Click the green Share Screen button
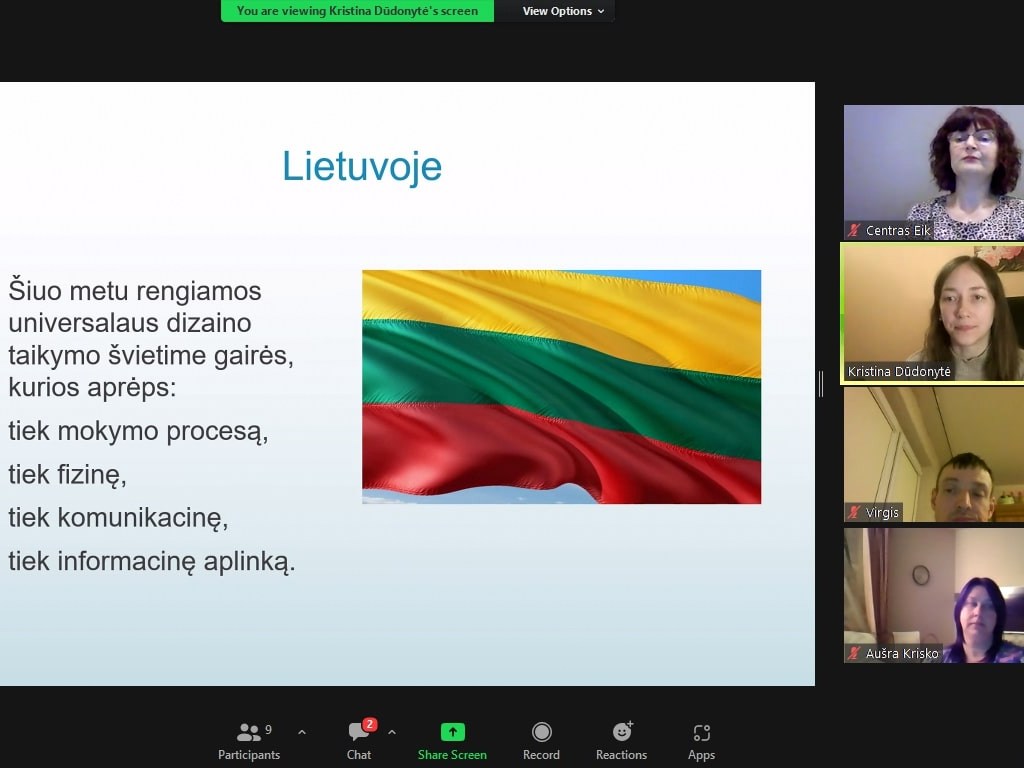Image resolution: width=1024 pixels, height=768 pixels. click(452, 741)
